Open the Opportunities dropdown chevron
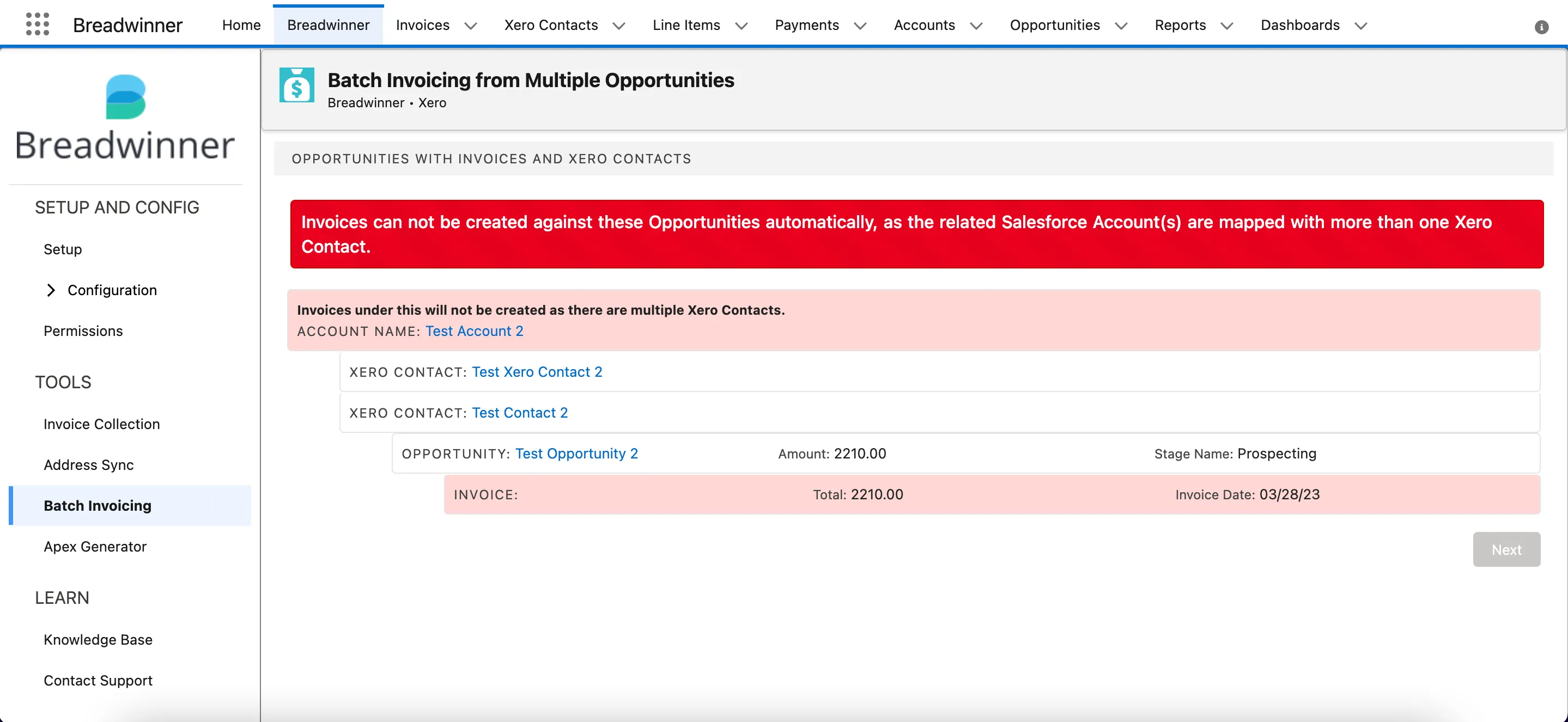Image resolution: width=1568 pixels, height=722 pixels. coord(1121,26)
